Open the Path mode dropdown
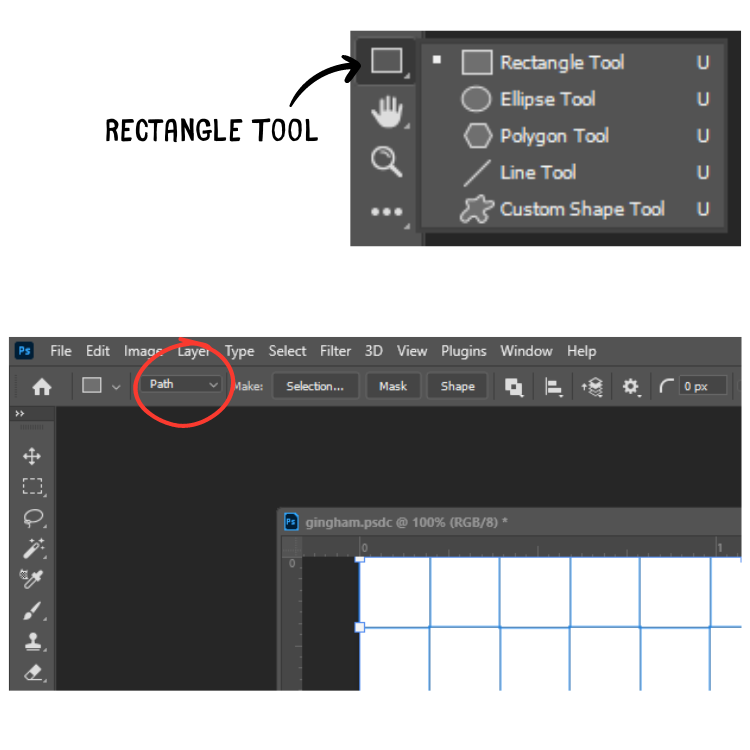 pyautogui.click(x=182, y=385)
